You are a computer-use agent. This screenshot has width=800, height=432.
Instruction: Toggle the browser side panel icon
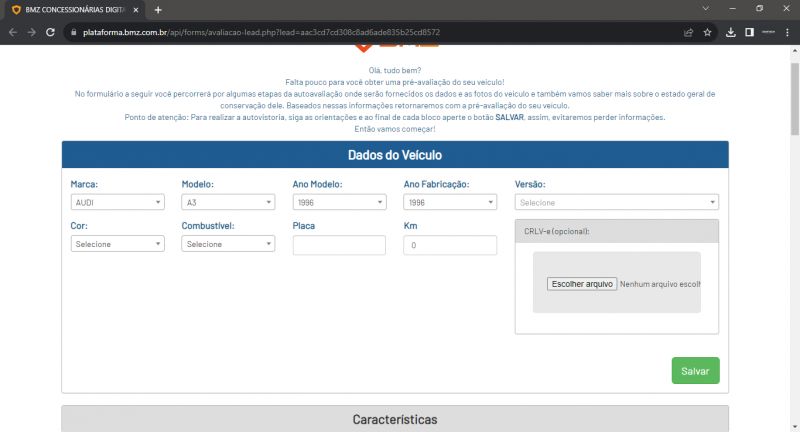coord(749,32)
